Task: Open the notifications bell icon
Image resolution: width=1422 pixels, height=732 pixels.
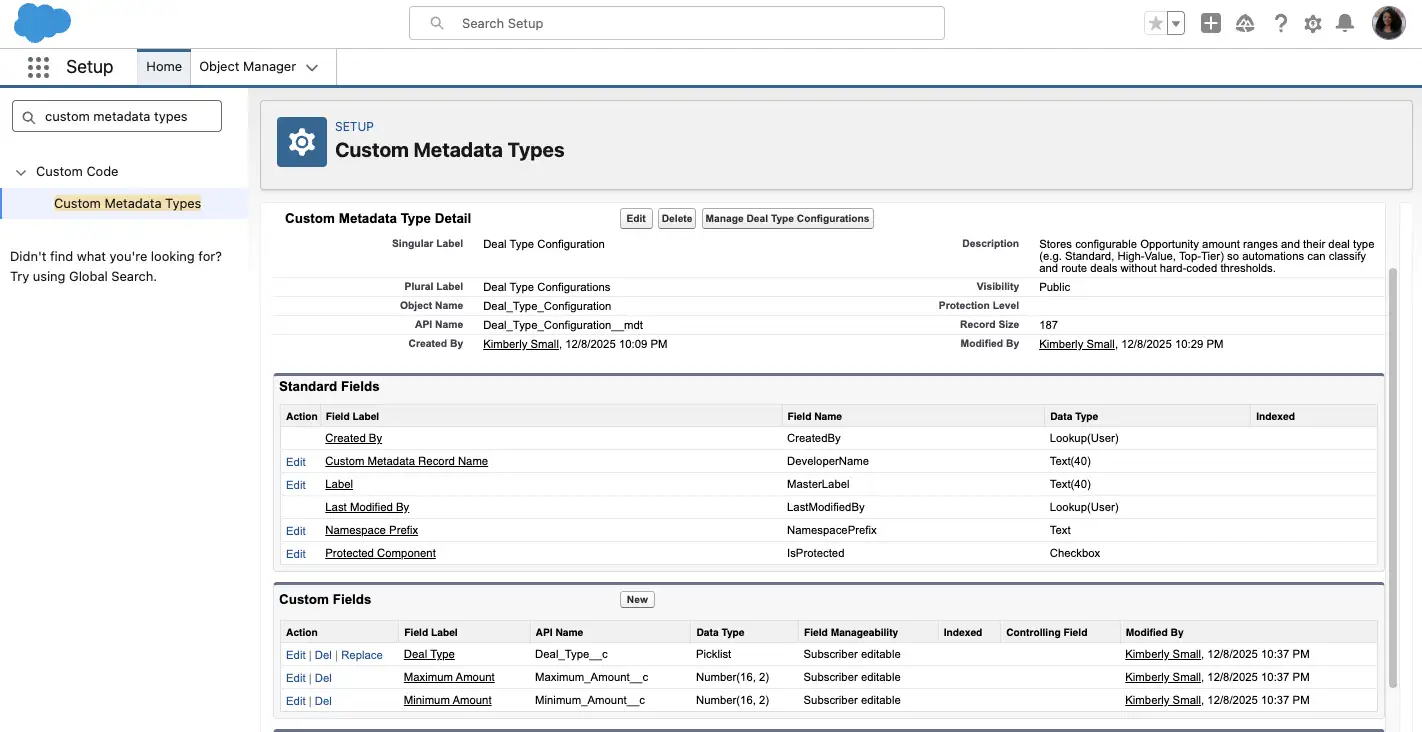Action: click(x=1345, y=24)
